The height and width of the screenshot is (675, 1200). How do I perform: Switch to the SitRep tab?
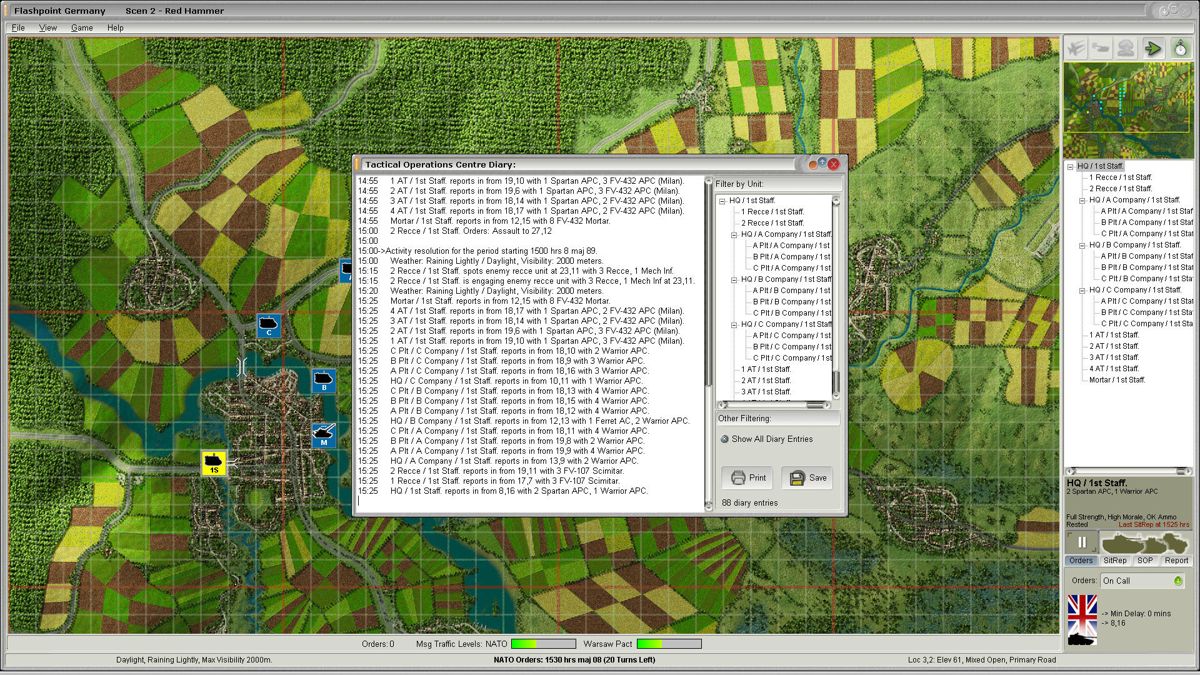click(1113, 560)
